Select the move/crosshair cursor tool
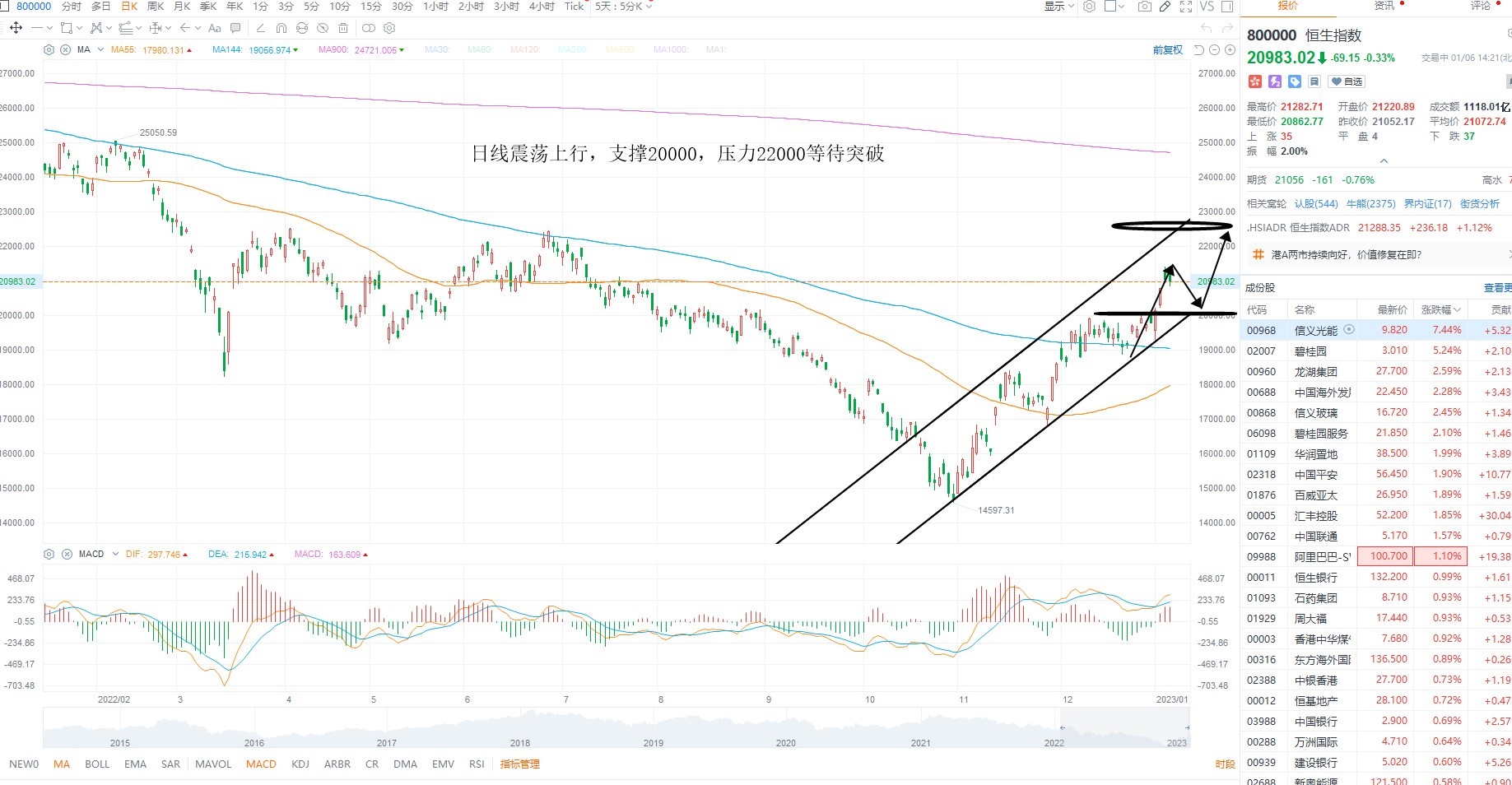The width and height of the screenshot is (1512, 785). (16, 28)
